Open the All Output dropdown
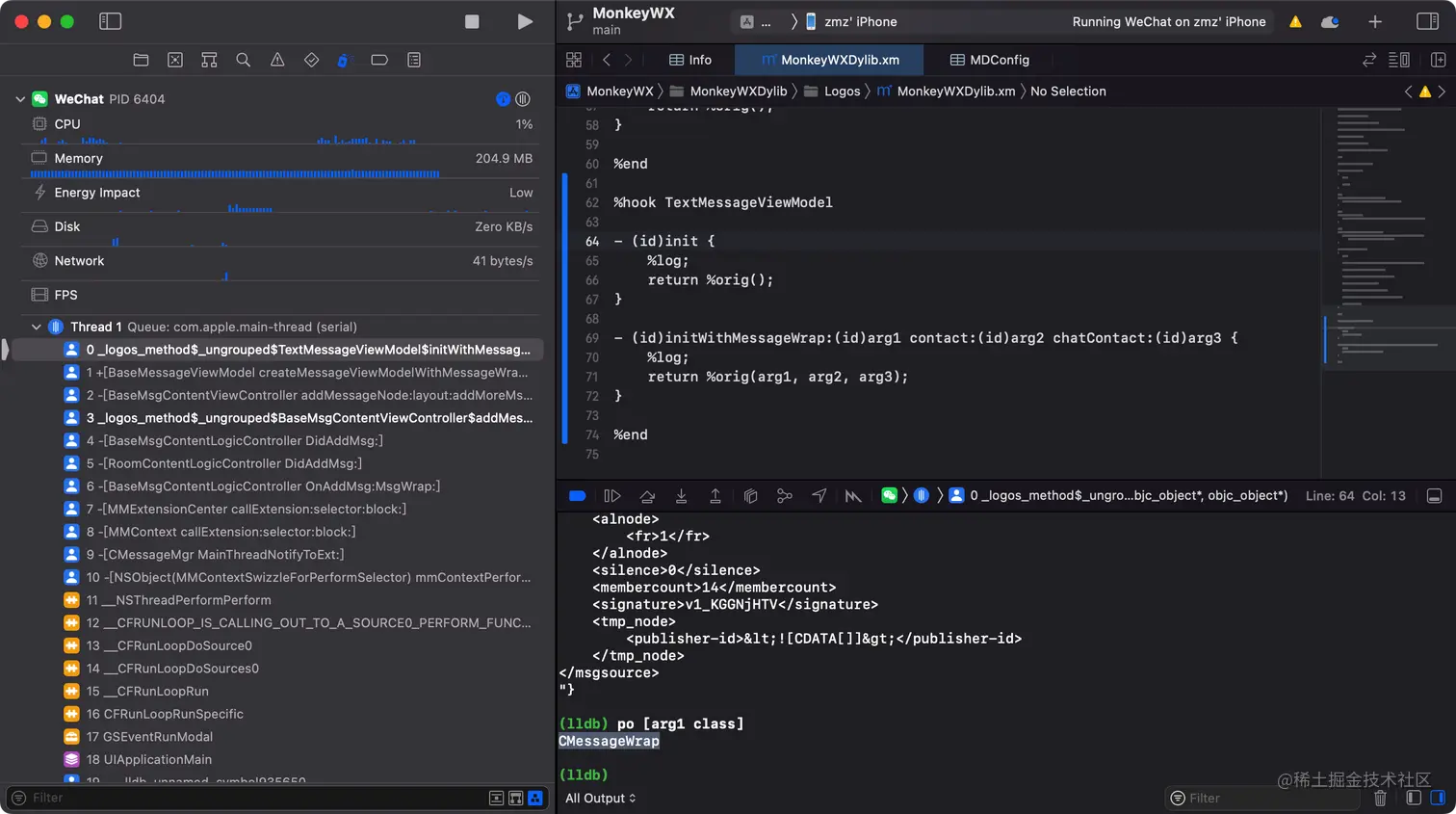The height and width of the screenshot is (814, 1456). [x=601, y=798]
